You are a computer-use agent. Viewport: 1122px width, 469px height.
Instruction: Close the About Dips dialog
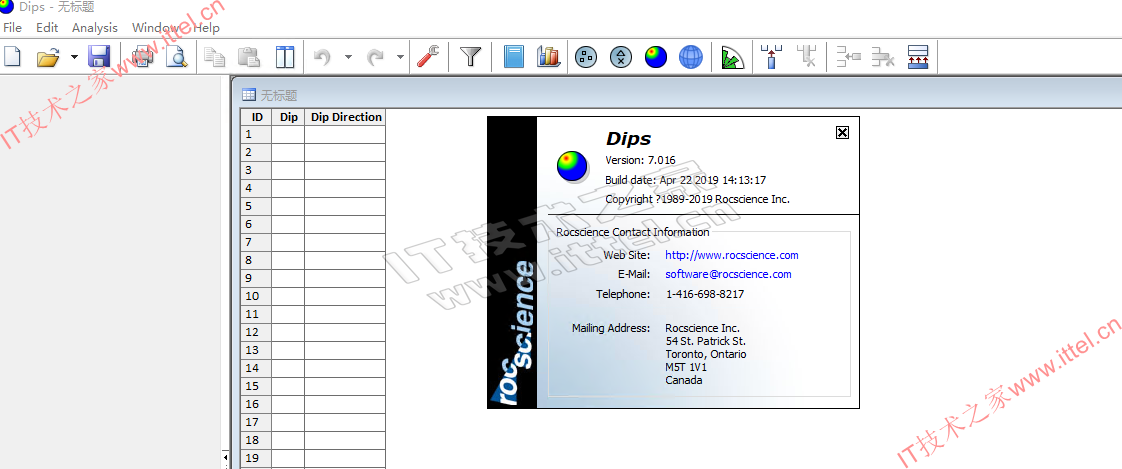[x=842, y=132]
